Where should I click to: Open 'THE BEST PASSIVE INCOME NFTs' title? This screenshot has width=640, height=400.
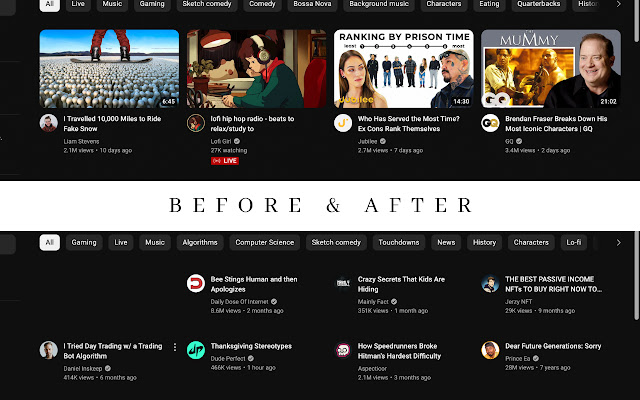(x=553, y=284)
